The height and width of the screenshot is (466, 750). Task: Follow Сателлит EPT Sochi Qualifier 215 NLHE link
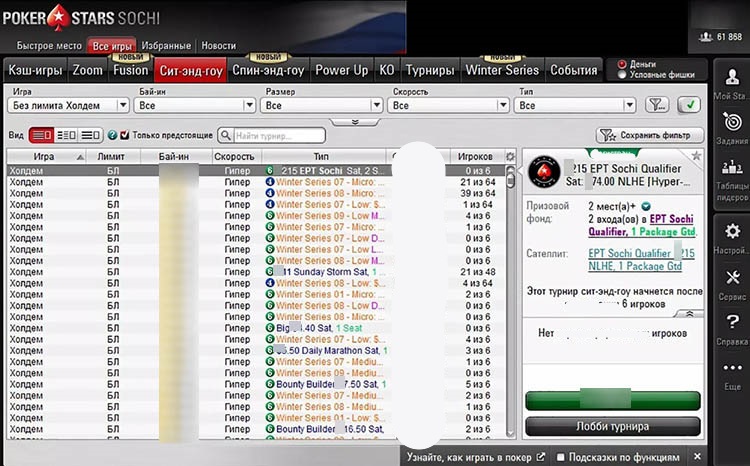(641, 259)
